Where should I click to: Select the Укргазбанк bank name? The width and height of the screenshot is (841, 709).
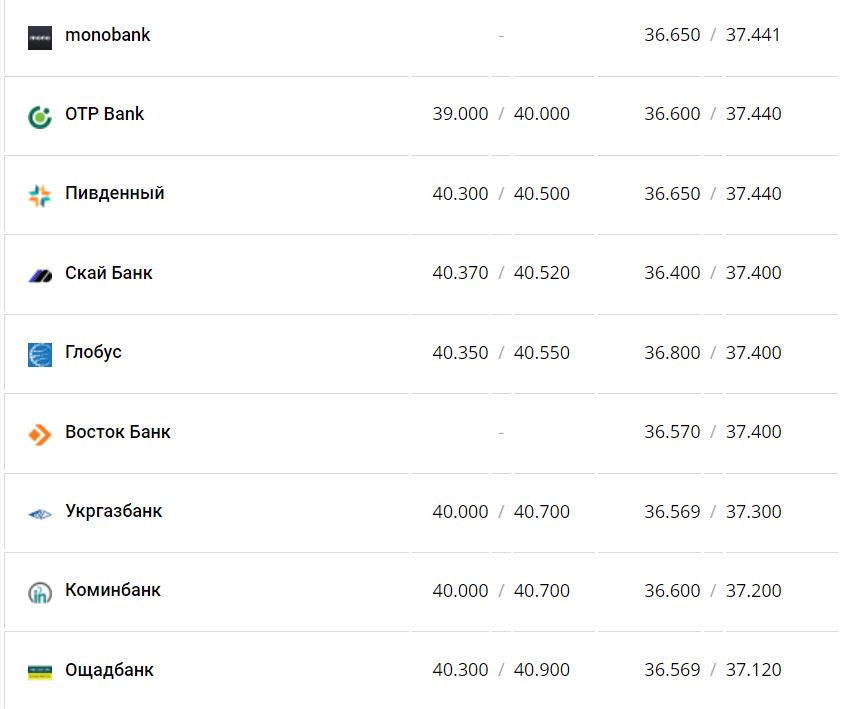pyautogui.click(x=114, y=511)
